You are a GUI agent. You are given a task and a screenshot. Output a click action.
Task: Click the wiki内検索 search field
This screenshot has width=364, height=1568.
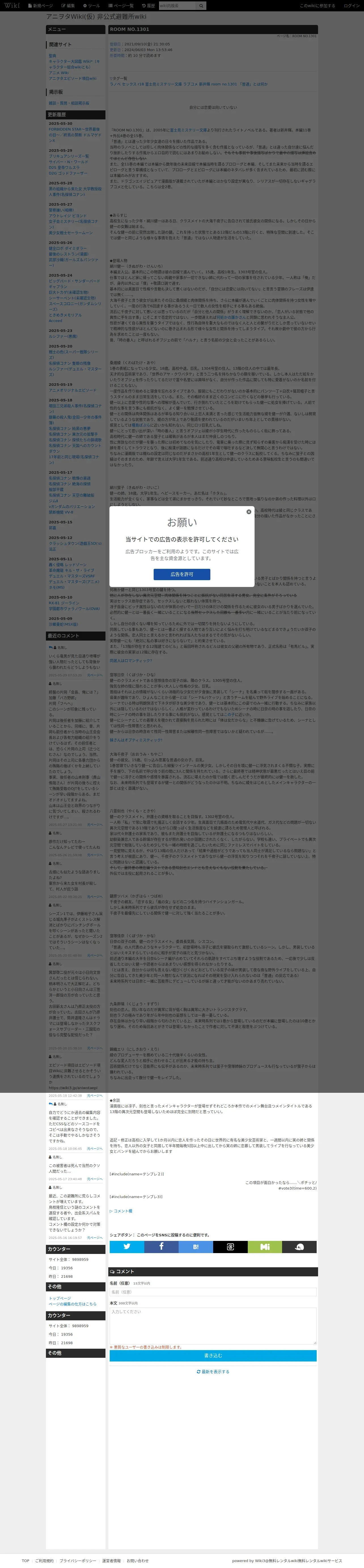[177, 5]
